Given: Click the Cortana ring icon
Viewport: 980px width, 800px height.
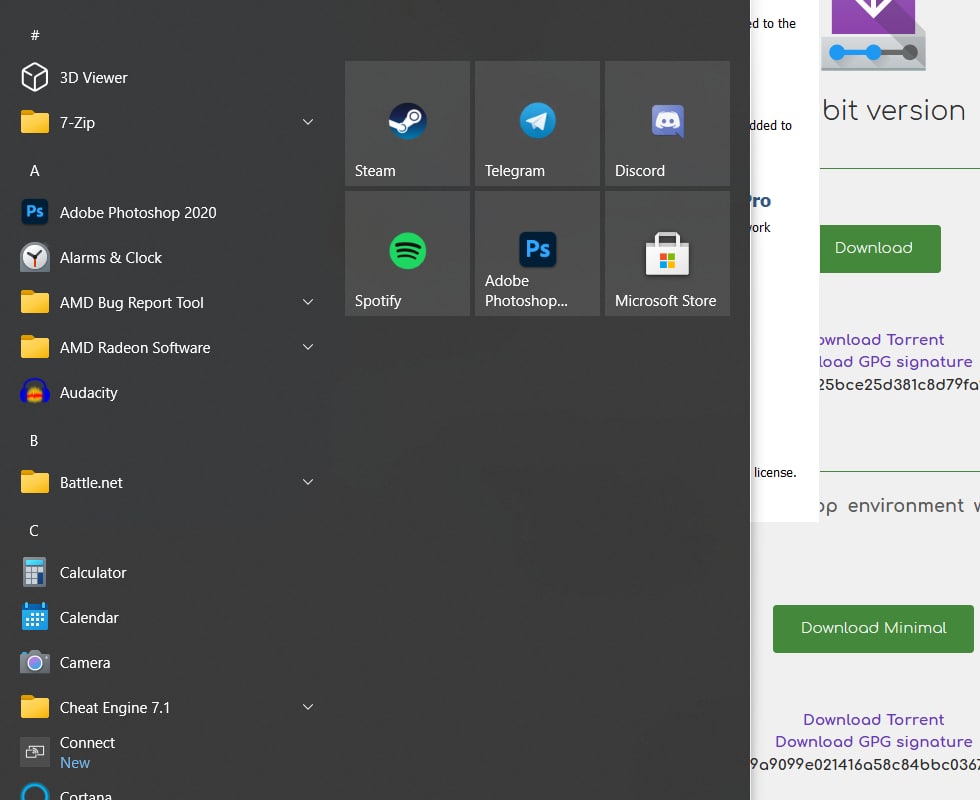Looking at the screenshot, I should tap(34, 792).
